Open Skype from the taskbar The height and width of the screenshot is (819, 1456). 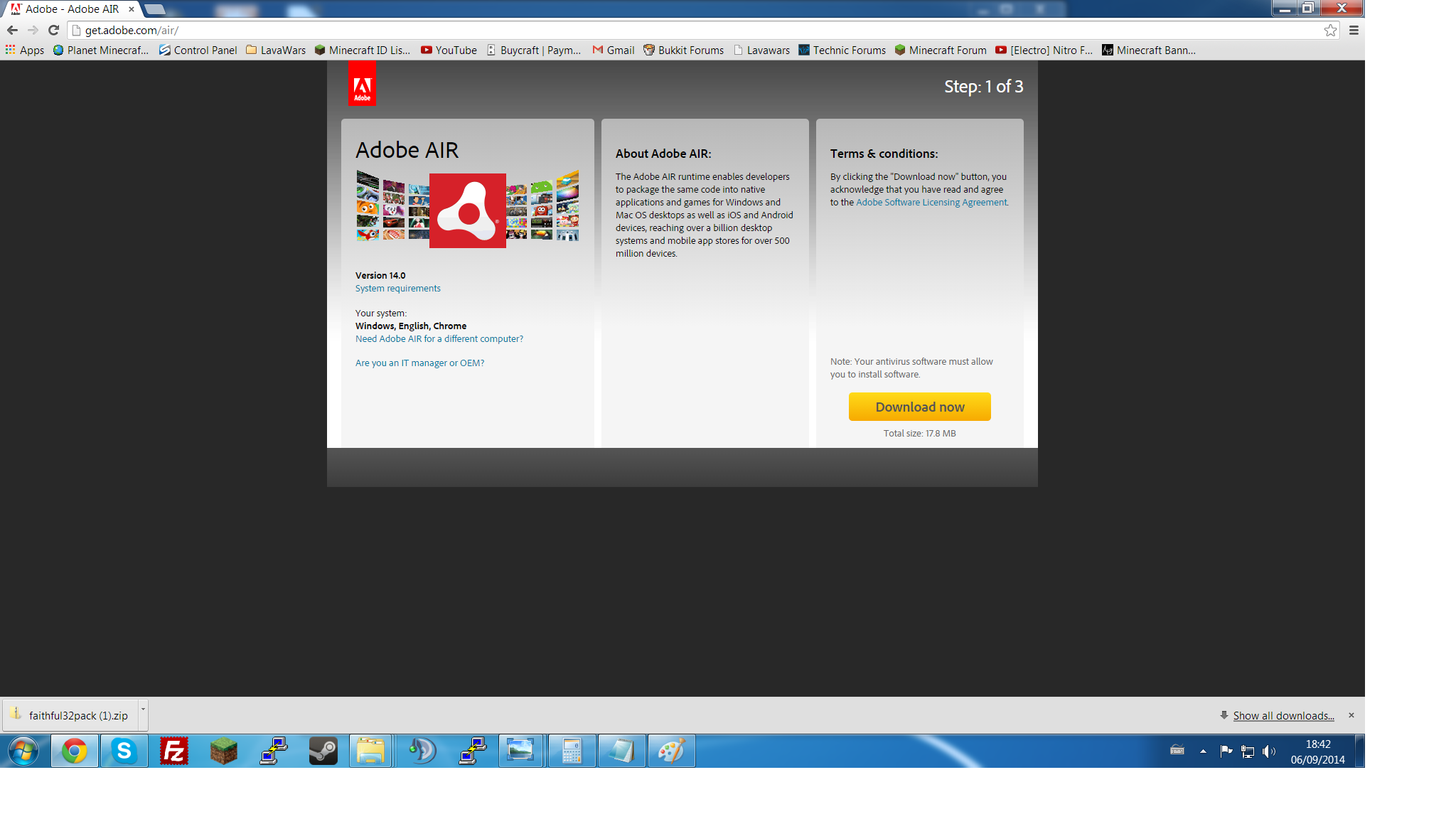tap(124, 751)
